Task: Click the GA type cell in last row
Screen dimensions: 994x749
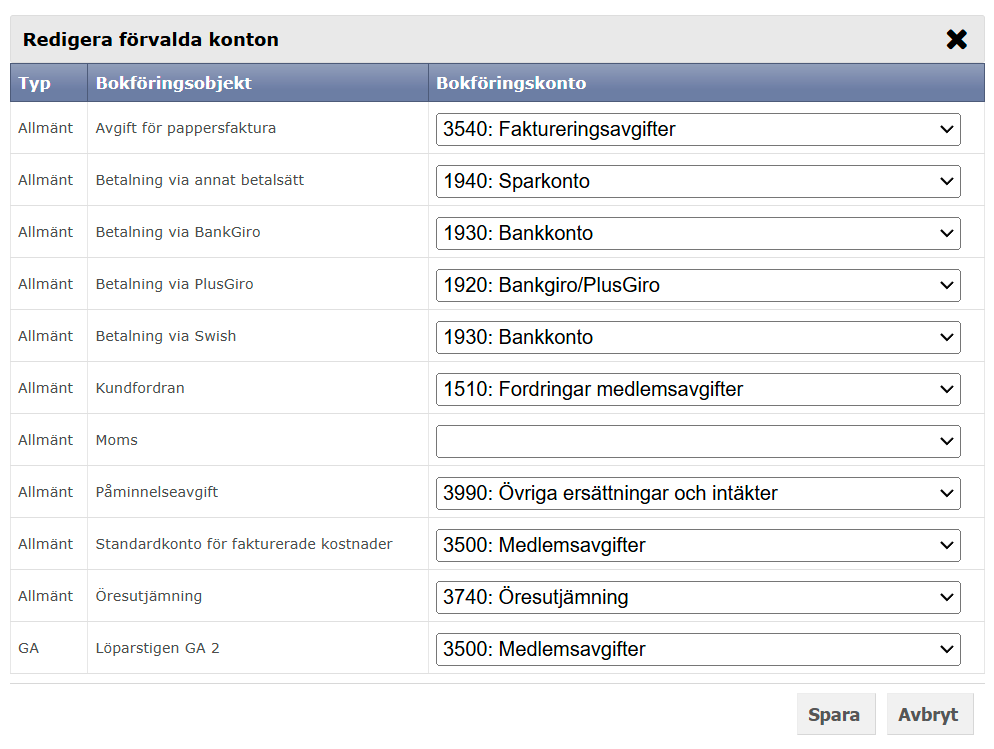Action: (29, 648)
